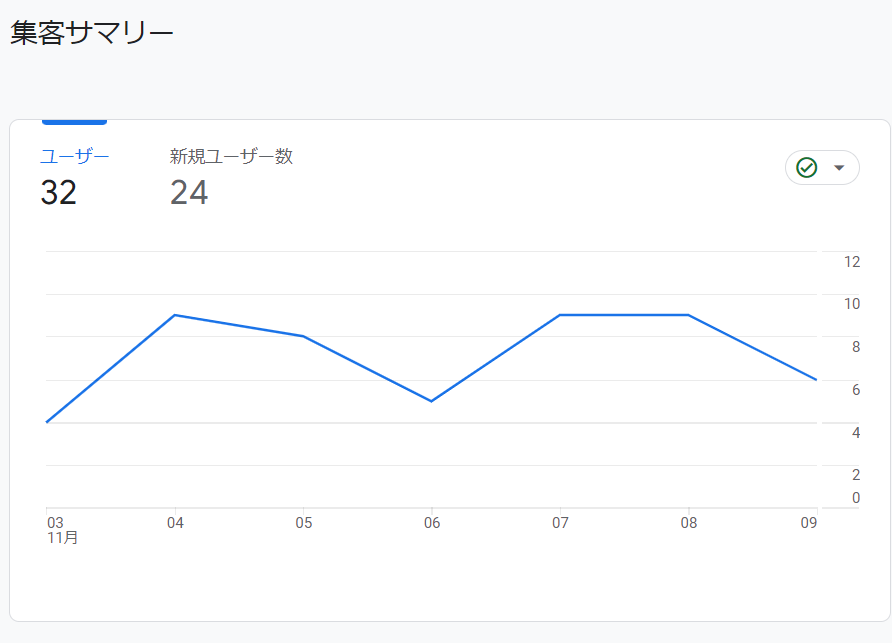This screenshot has width=892, height=643.
Task: Click the line chart point for 04
Action: 175,315
